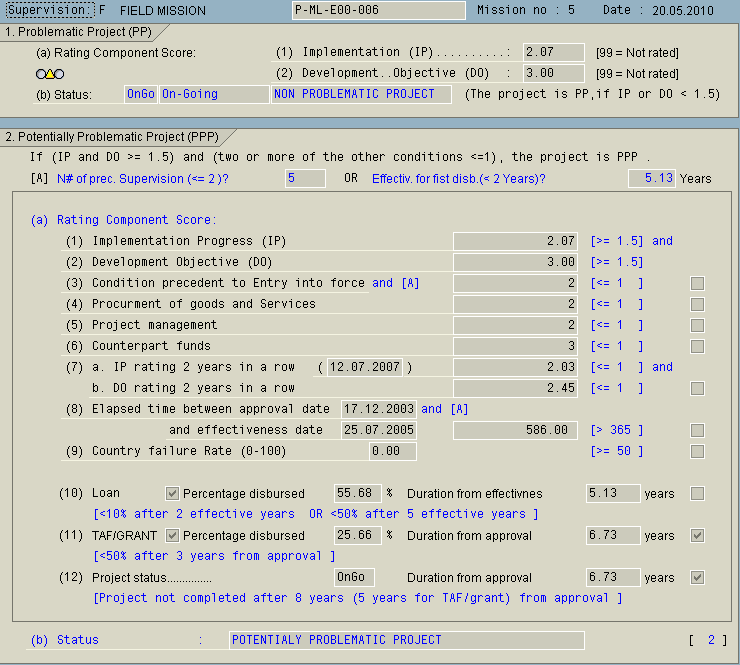Viewport: 740px width, 665px height.
Task: Select the Implementation (IP) score field showing 2.07 in section 1
Action: 553,52
